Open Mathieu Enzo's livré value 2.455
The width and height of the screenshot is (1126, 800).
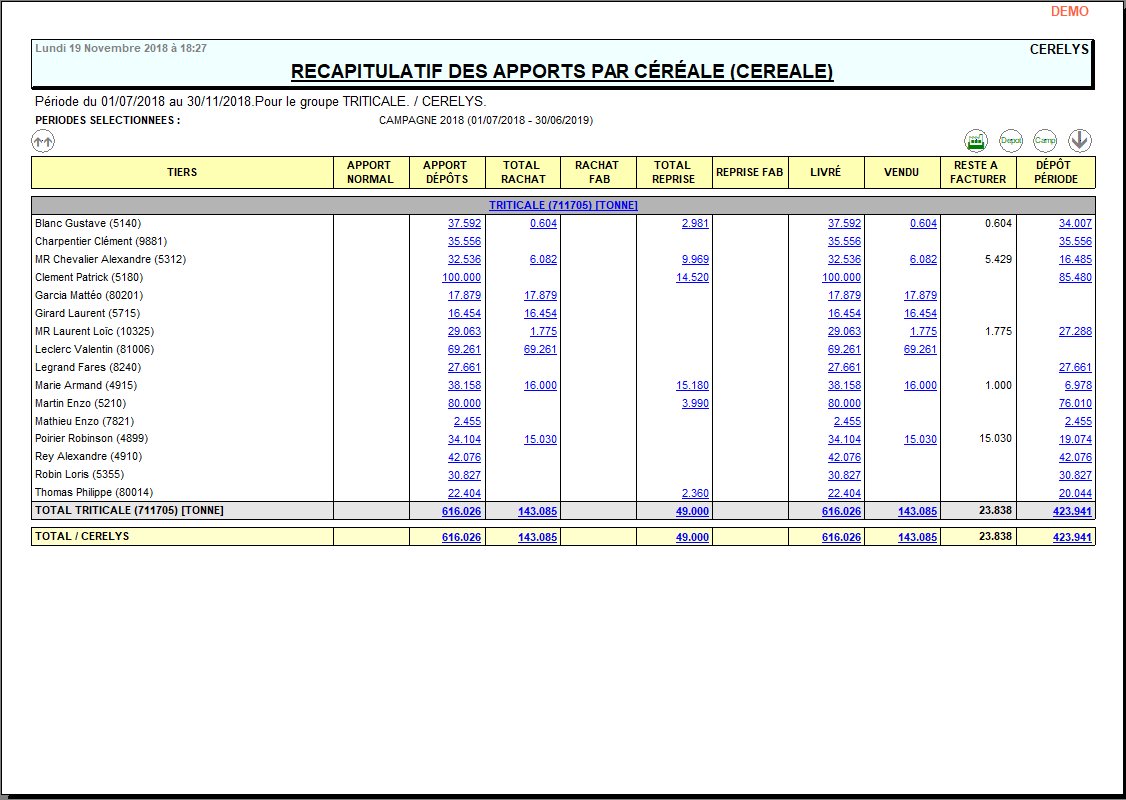pyautogui.click(x=847, y=422)
